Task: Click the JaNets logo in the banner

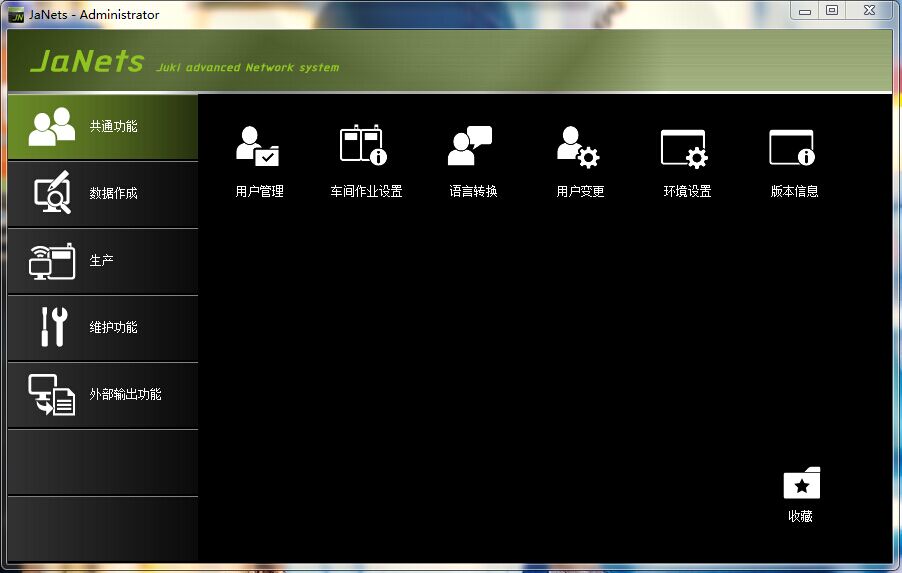Action: (87, 61)
